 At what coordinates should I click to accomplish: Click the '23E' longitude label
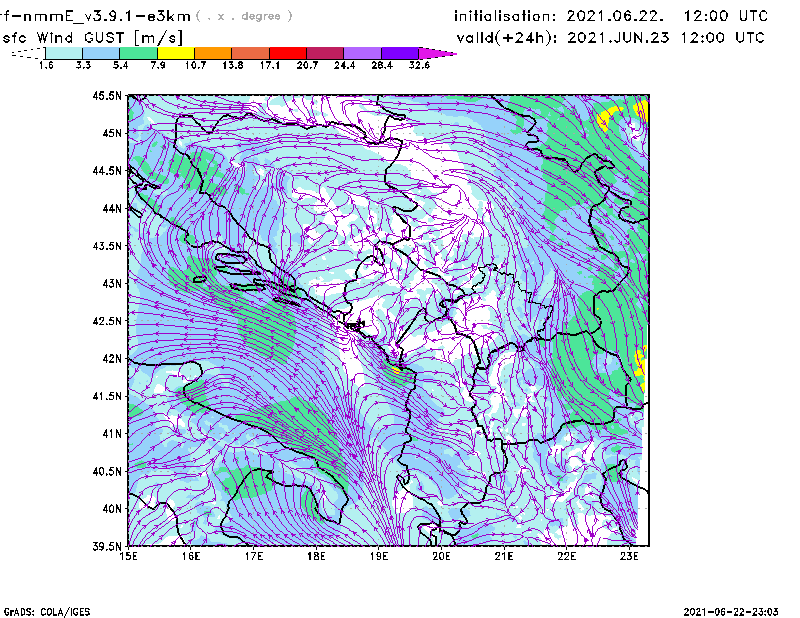629,556
